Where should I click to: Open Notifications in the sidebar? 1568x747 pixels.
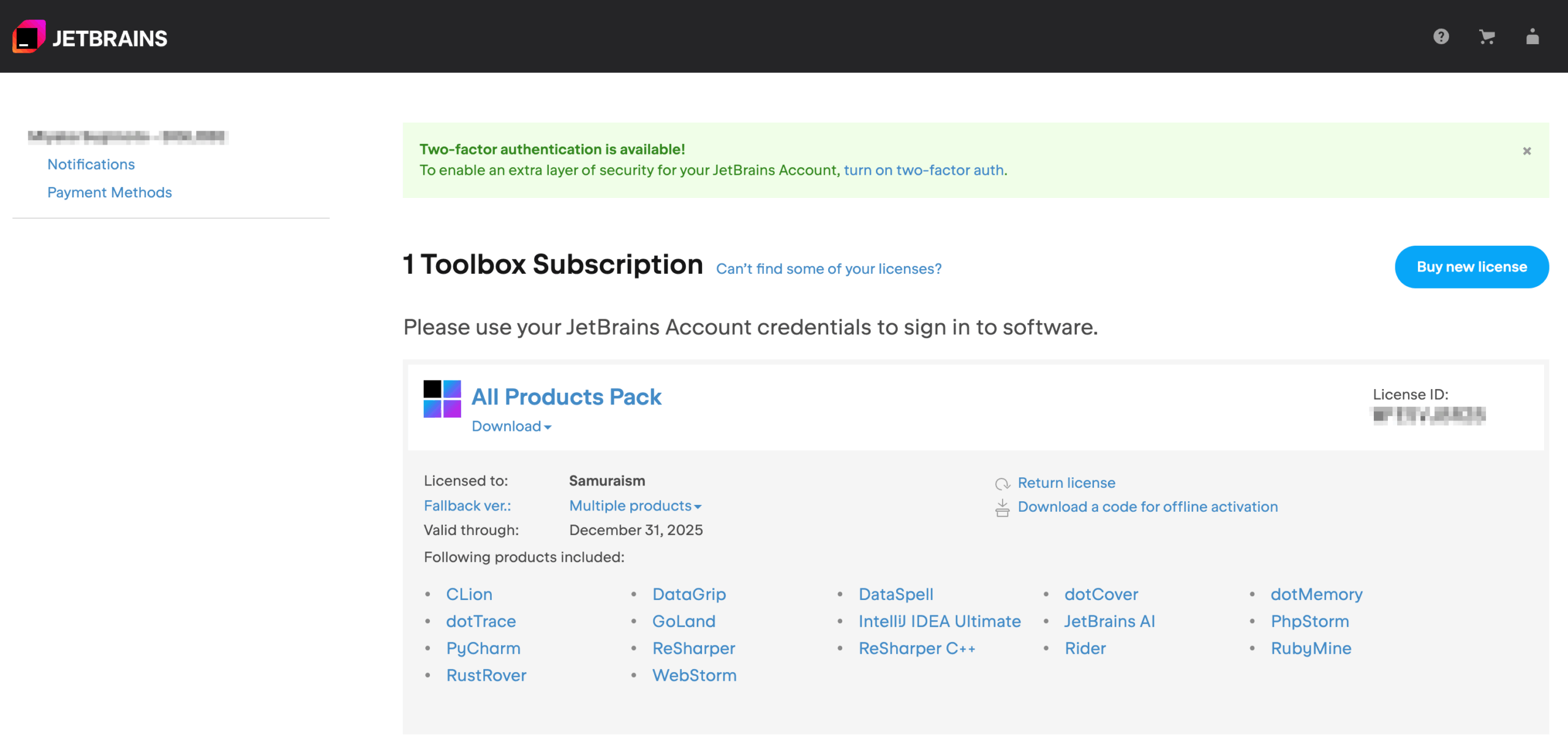91,164
